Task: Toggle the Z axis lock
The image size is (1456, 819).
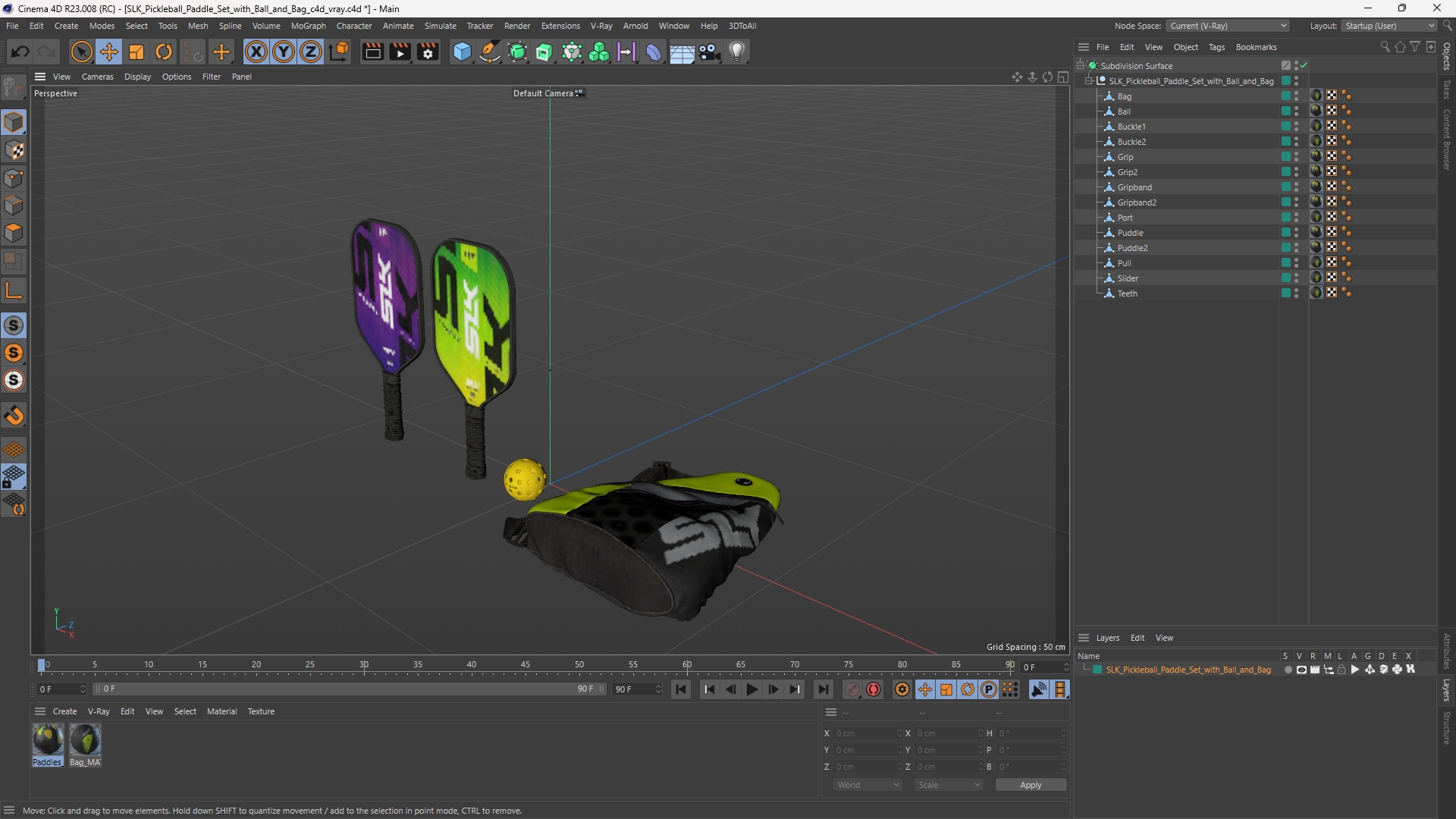Action: pyautogui.click(x=311, y=52)
